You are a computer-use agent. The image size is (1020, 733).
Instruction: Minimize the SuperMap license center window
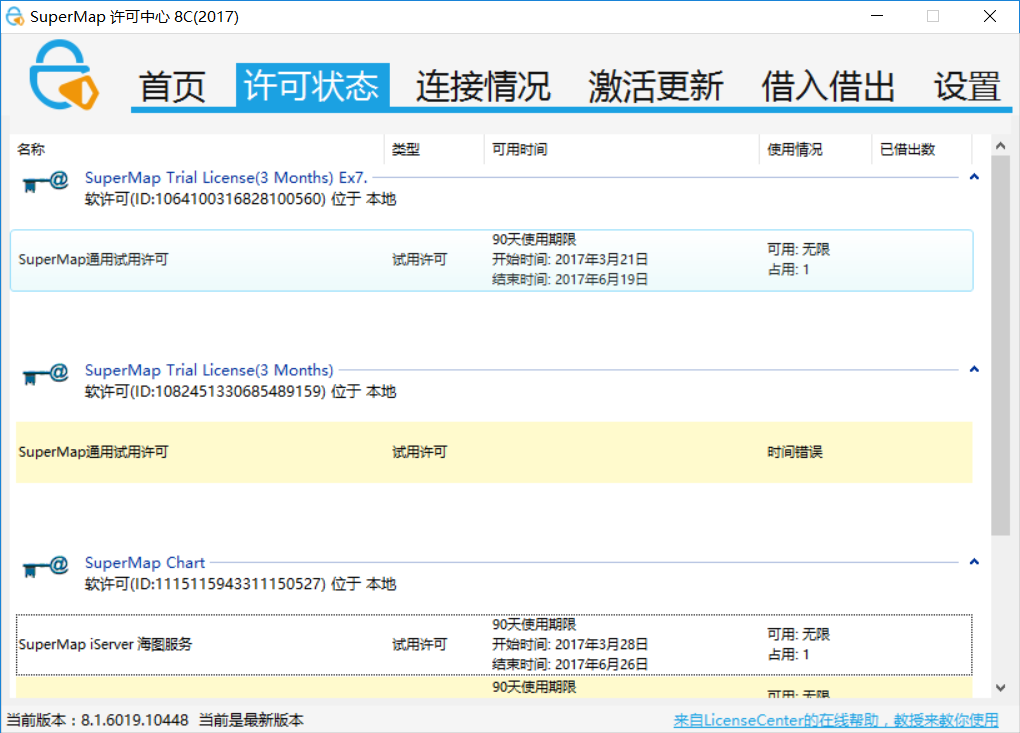point(877,16)
